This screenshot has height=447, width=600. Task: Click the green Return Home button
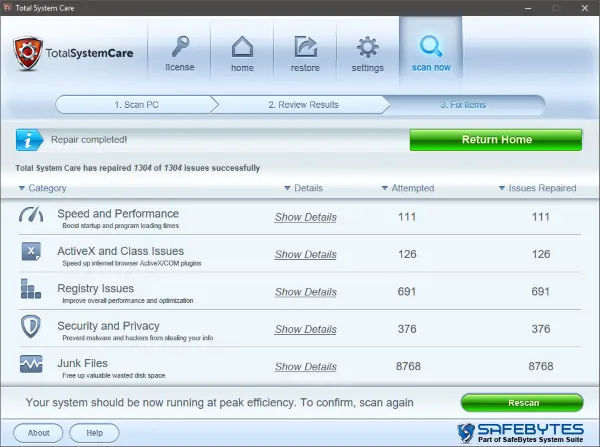point(496,140)
